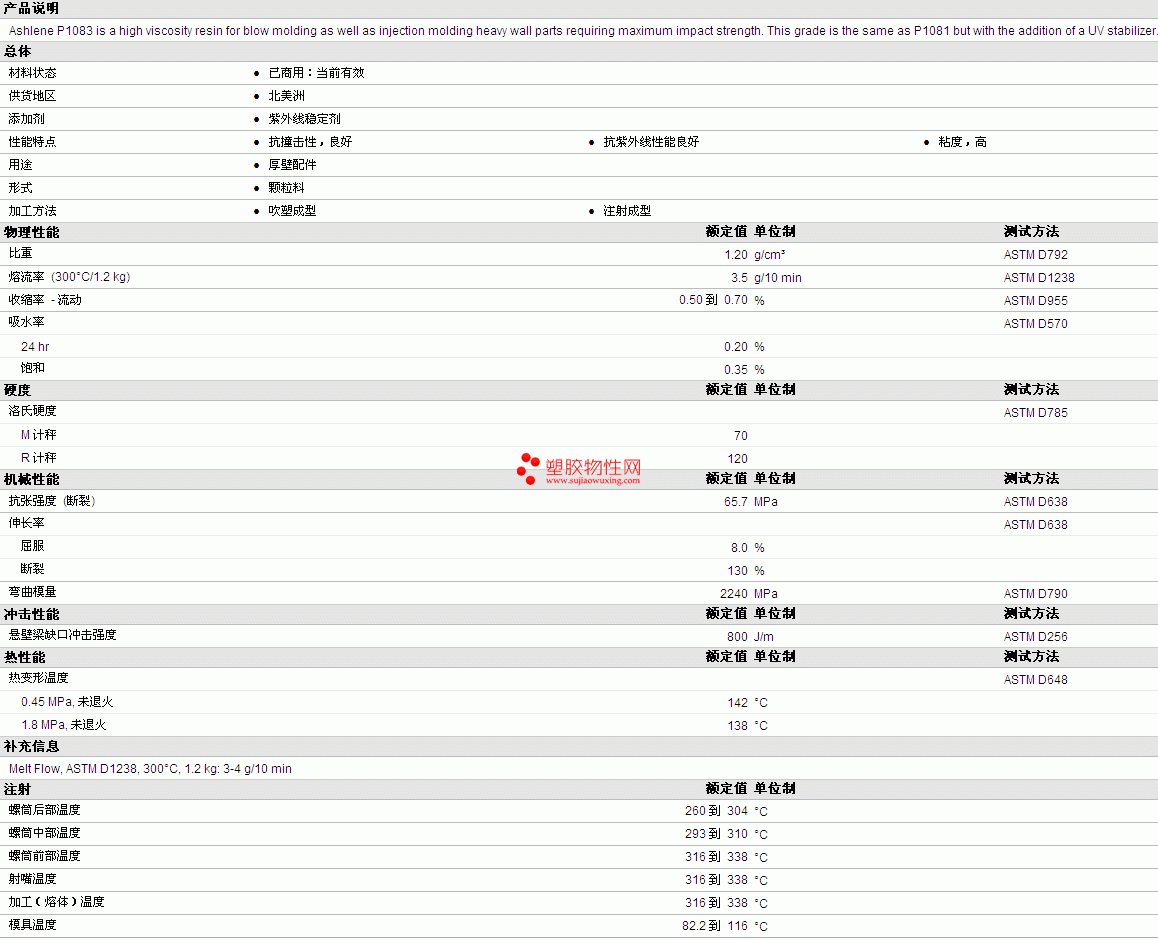The height and width of the screenshot is (940, 1158).
Task: Click the 模具温度 row label
Action: coord(32,924)
